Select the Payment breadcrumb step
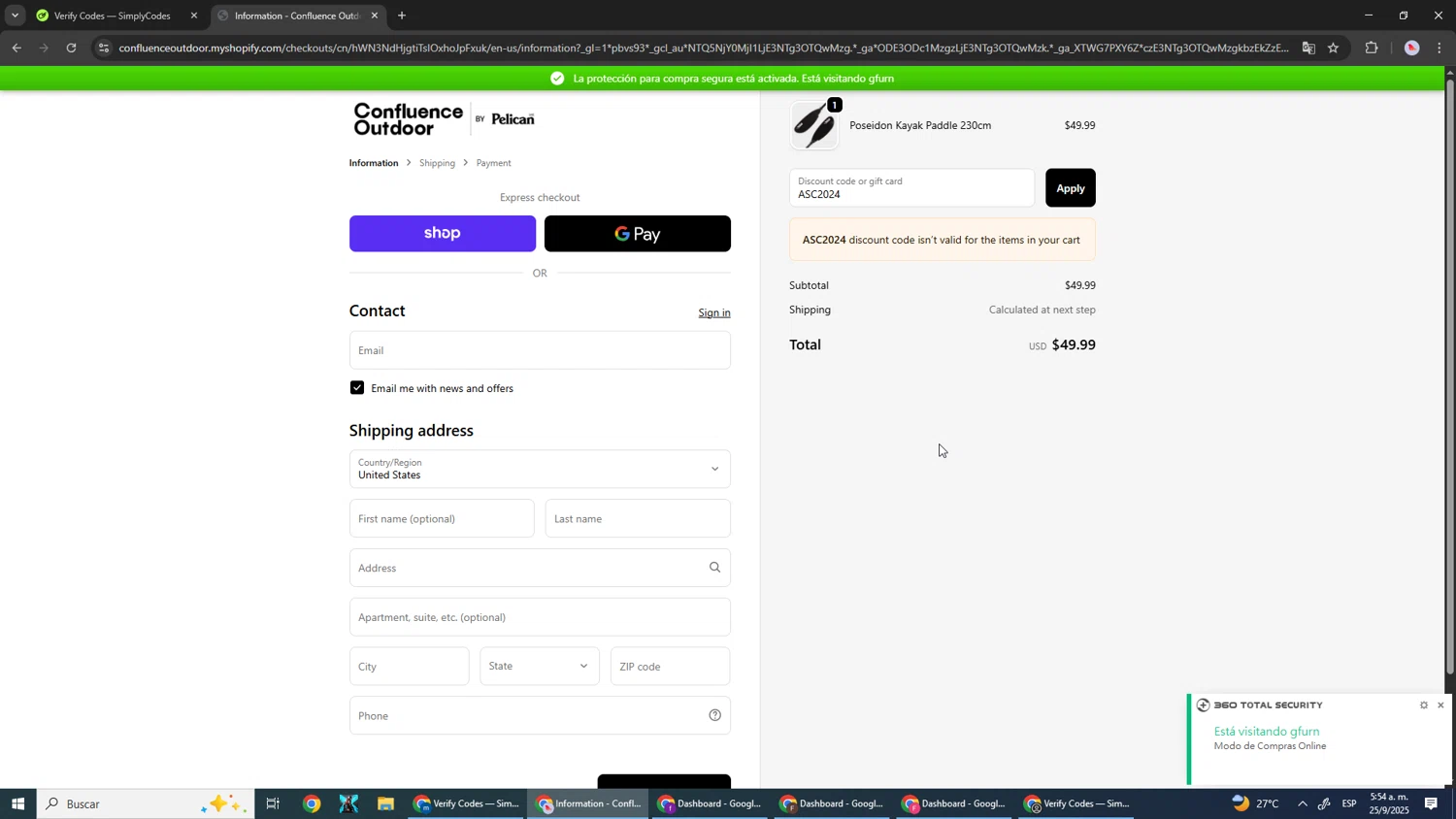 493,163
